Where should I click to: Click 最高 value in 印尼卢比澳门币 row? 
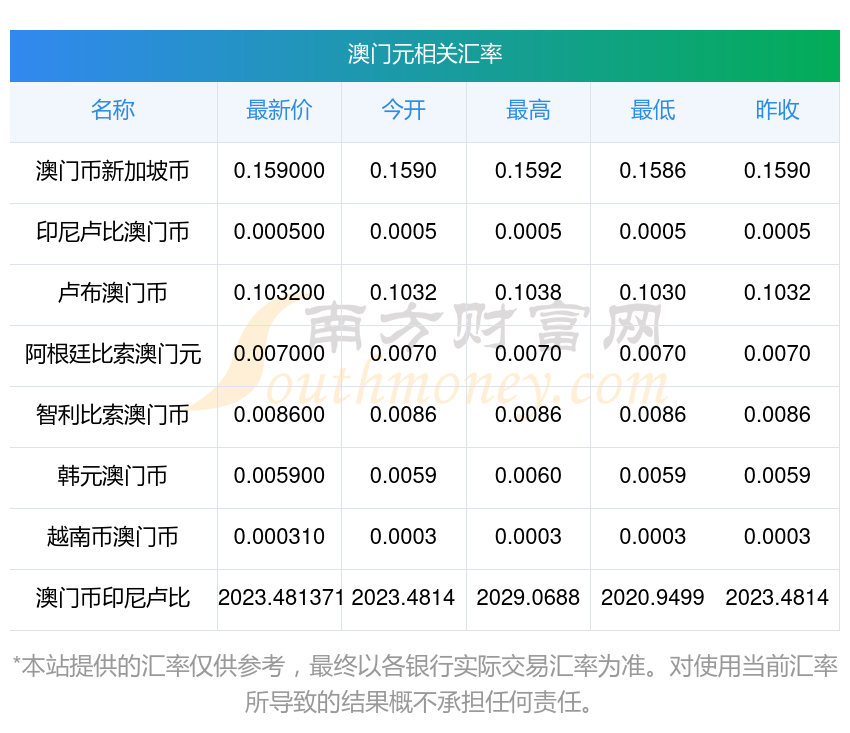[x=528, y=232]
